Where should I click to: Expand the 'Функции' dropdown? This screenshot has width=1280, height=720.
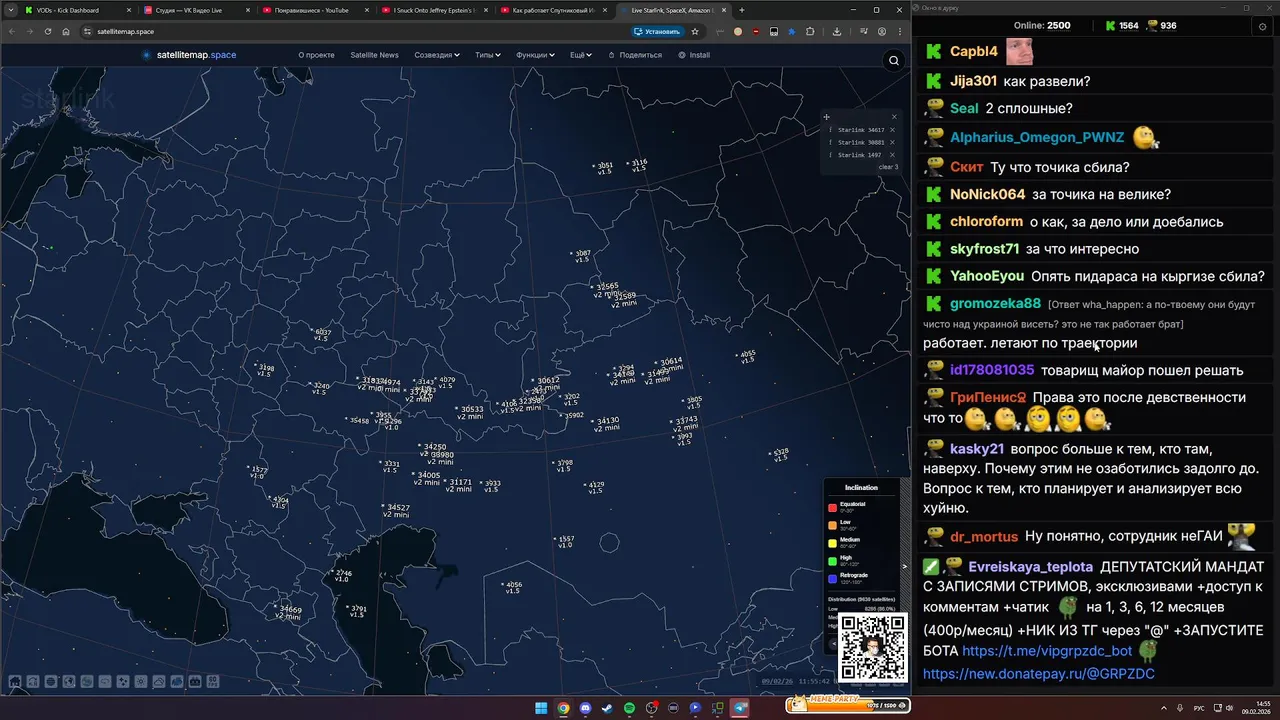tap(535, 55)
